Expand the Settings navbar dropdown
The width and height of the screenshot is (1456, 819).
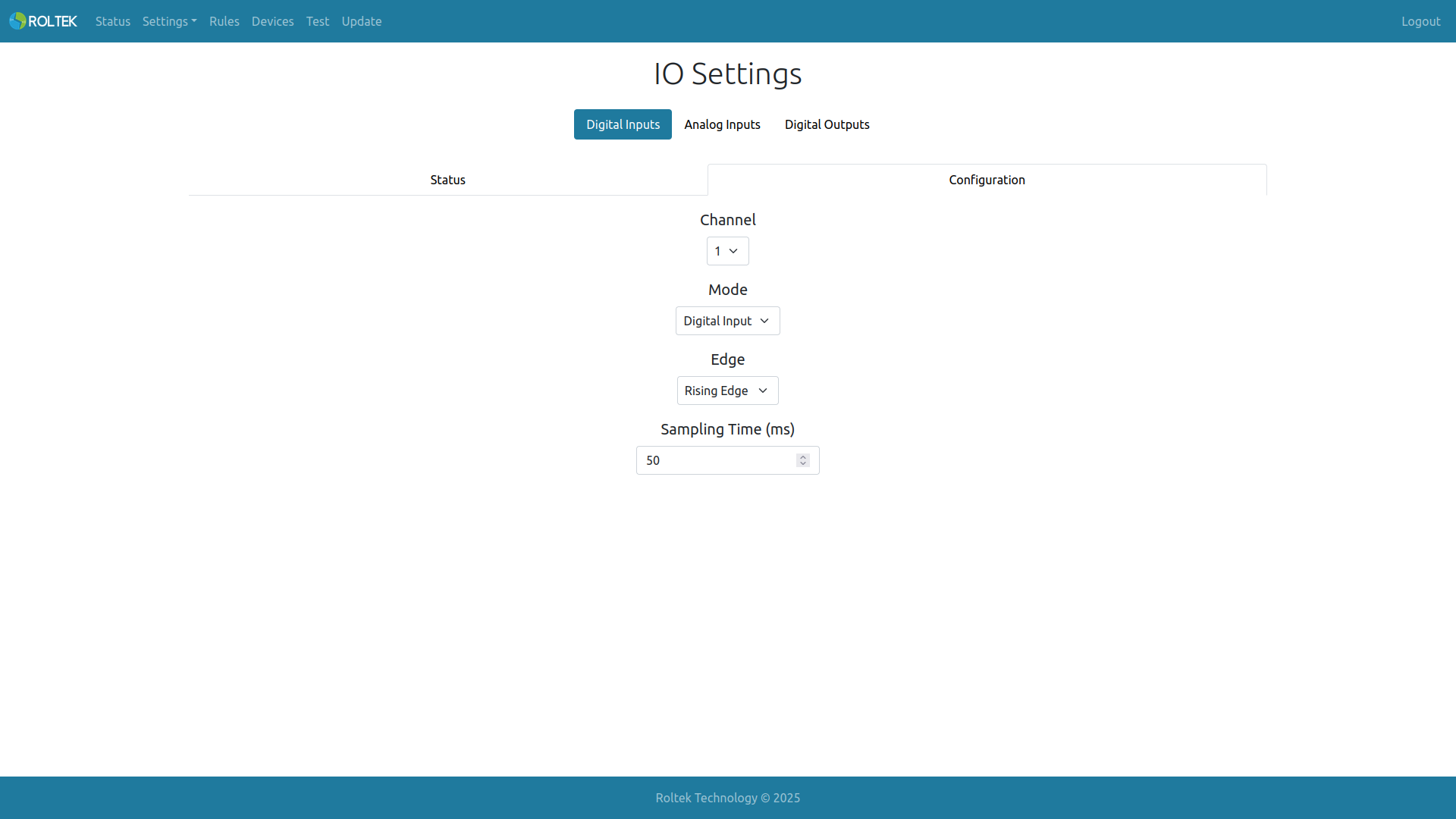(169, 21)
